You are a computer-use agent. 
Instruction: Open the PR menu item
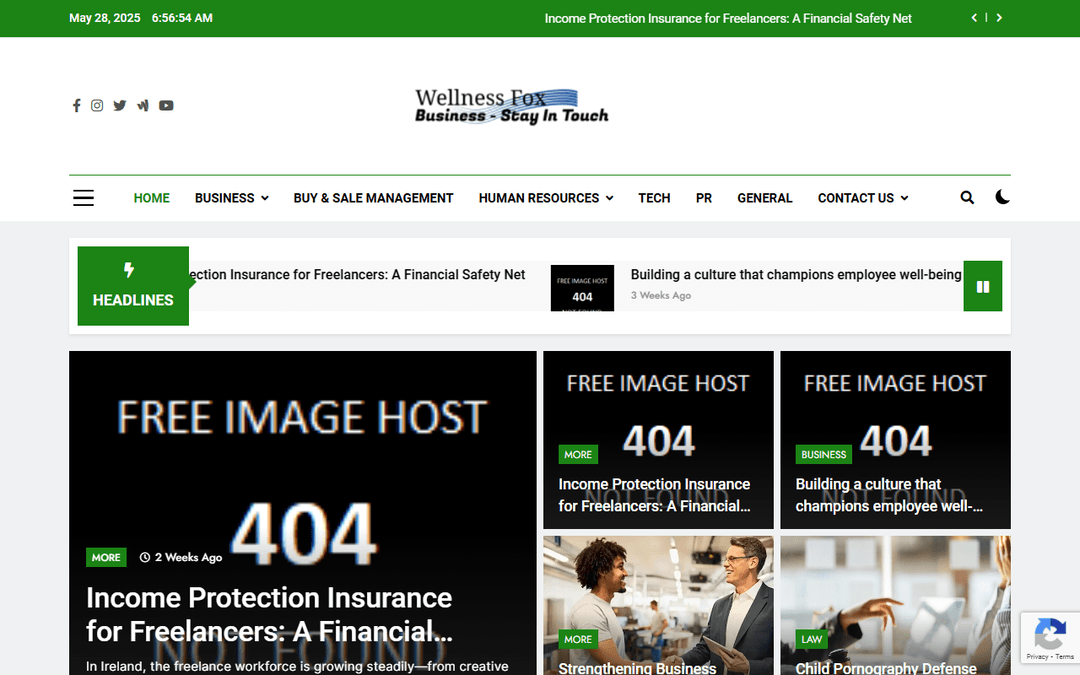click(703, 198)
